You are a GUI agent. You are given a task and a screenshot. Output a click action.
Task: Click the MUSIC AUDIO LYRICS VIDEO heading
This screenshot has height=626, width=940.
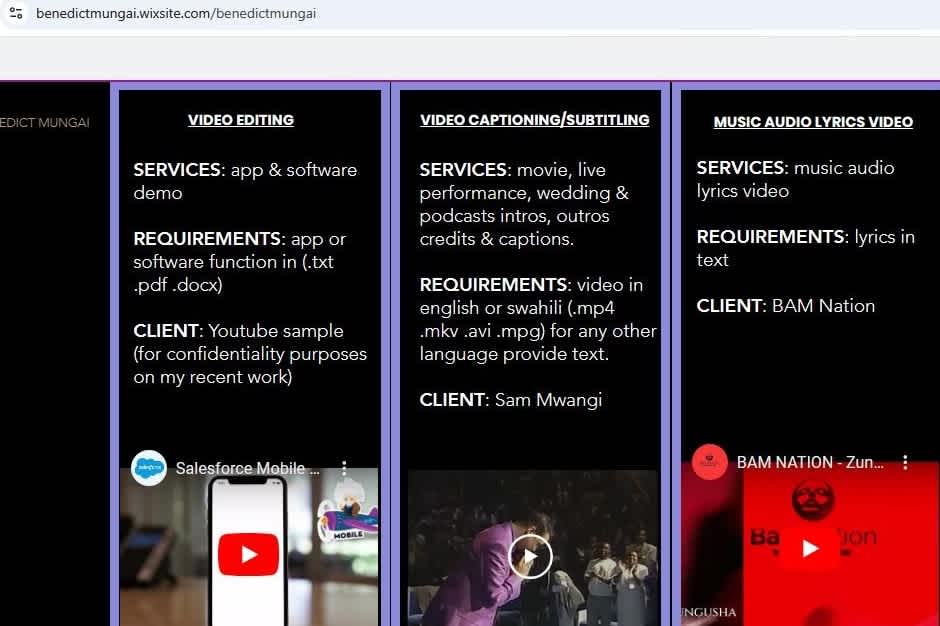pyautogui.click(x=813, y=122)
